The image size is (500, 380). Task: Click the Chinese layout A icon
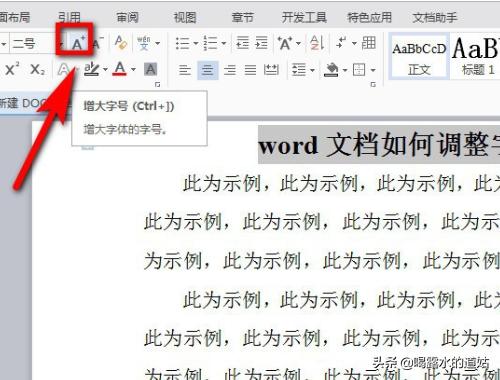(285, 43)
